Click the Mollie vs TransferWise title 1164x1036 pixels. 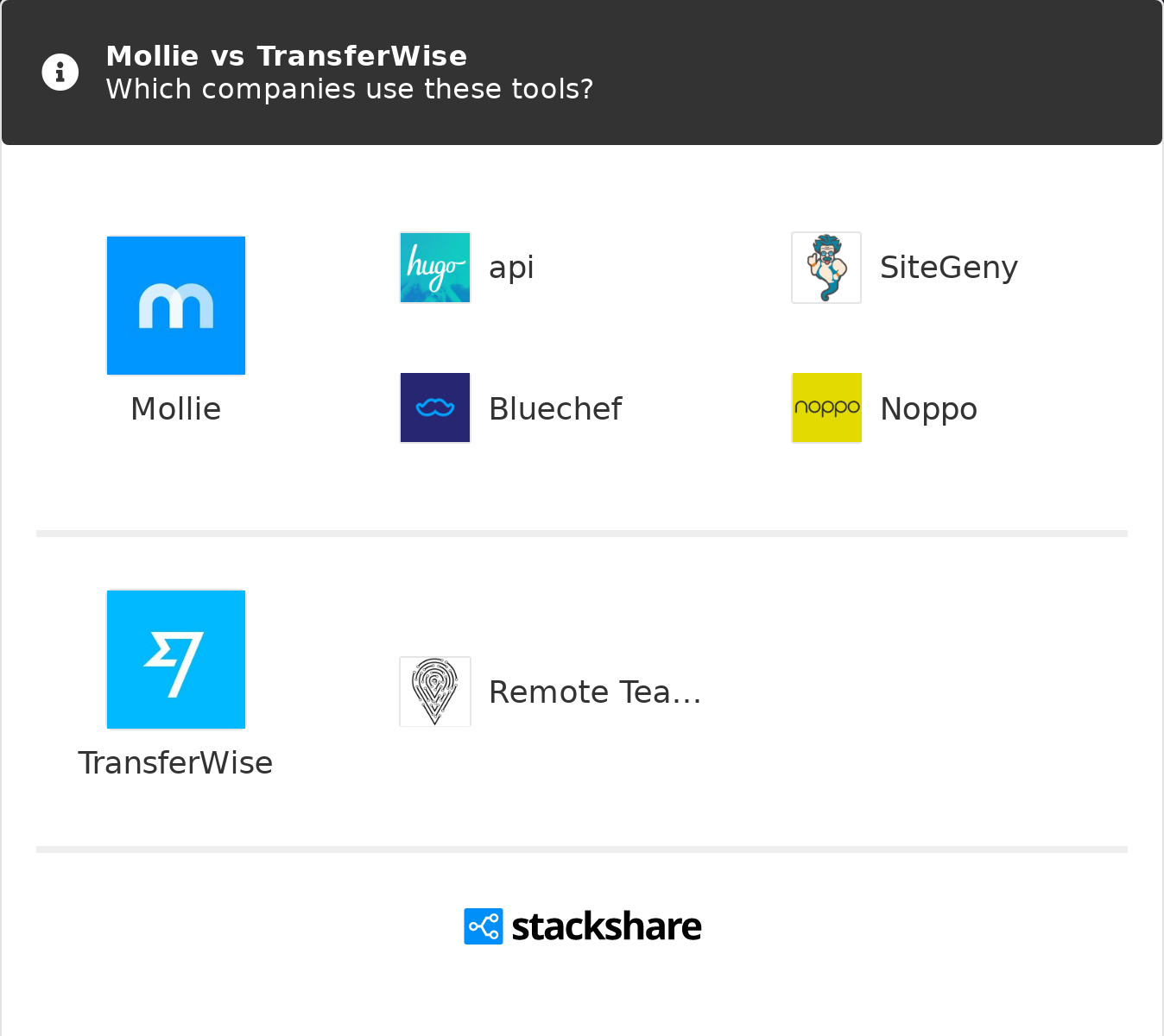(286, 56)
